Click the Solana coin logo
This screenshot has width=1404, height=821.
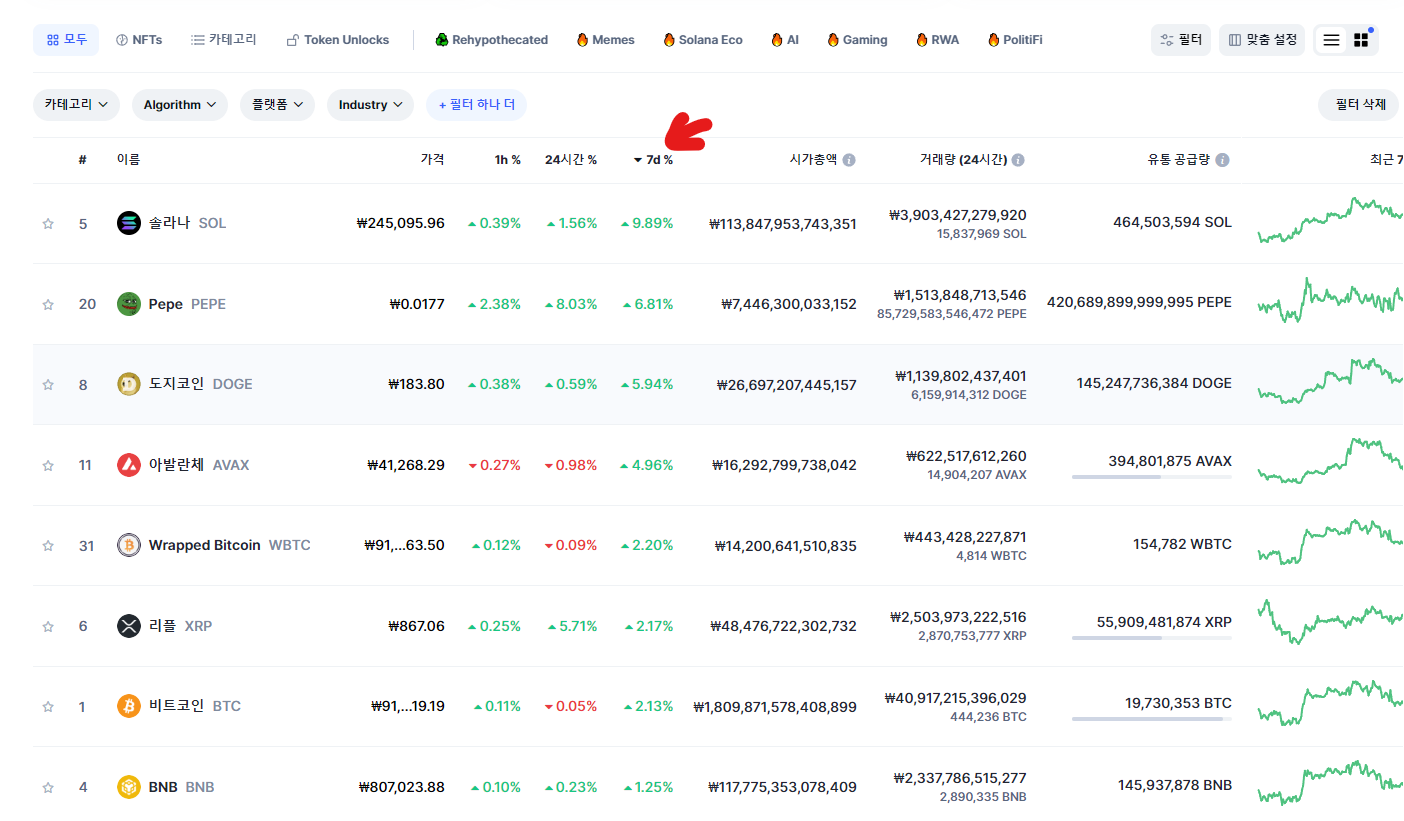129,223
